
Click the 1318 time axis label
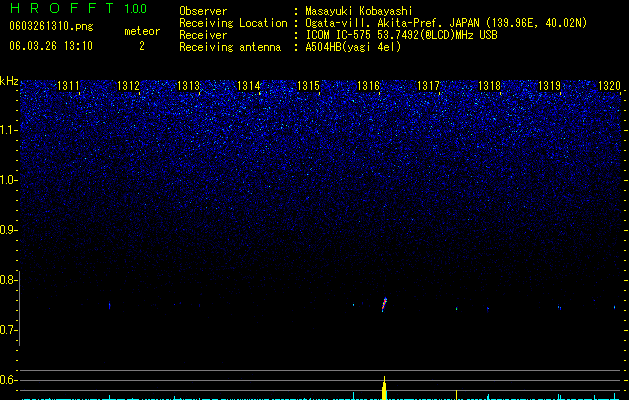pos(489,85)
